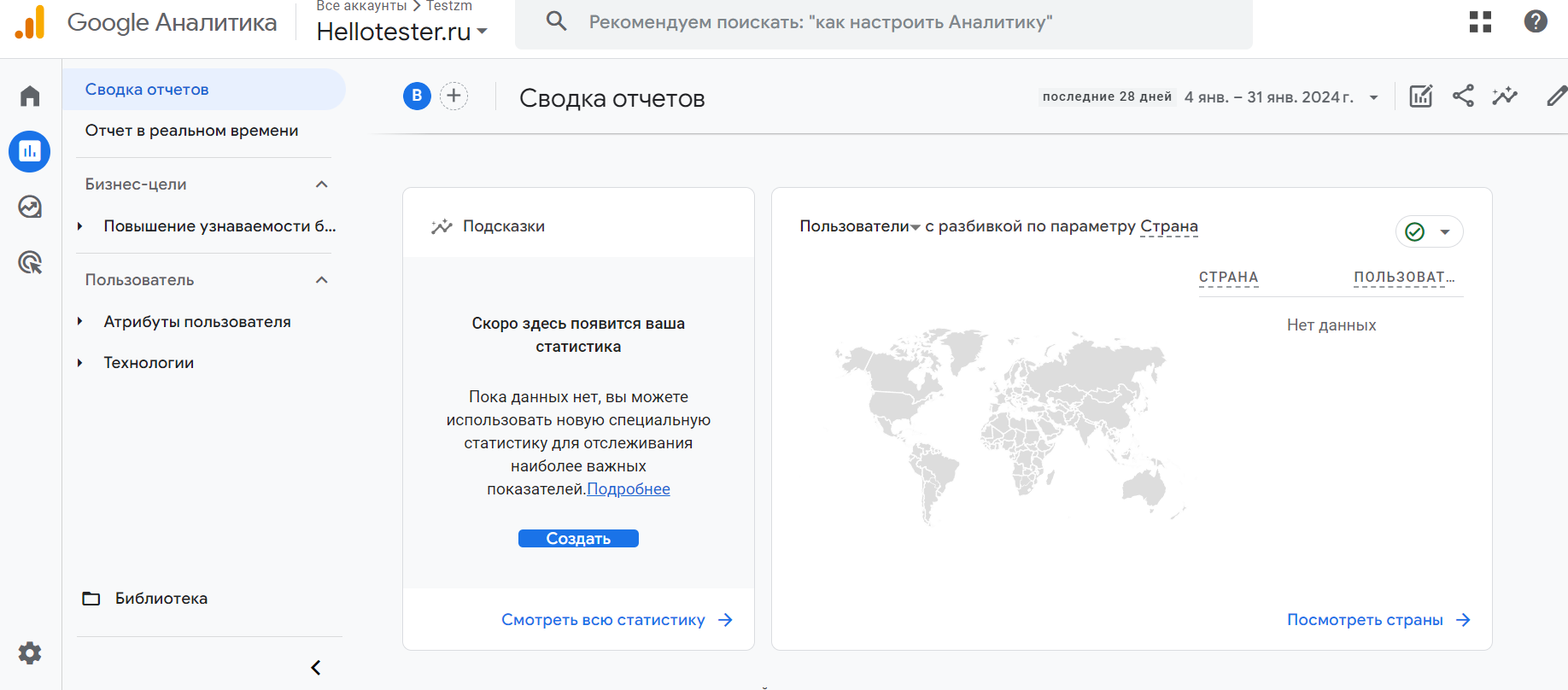The image size is (1568, 690).
Task: Select Сводка отчетов in the sidebar
Action: pos(205,90)
